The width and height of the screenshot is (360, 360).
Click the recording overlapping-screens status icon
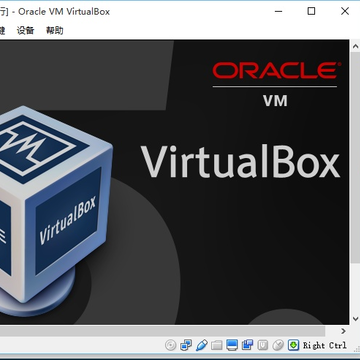click(x=247, y=345)
